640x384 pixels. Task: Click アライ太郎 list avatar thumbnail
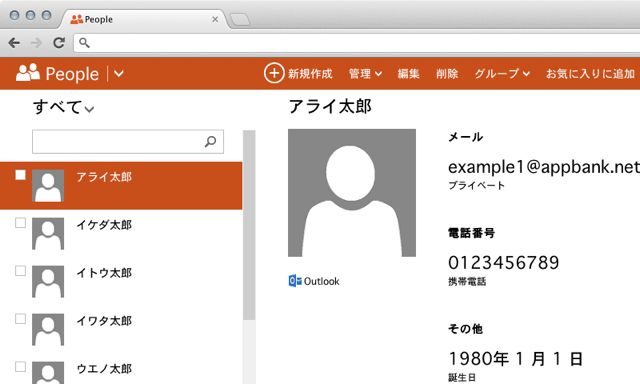coord(48,186)
